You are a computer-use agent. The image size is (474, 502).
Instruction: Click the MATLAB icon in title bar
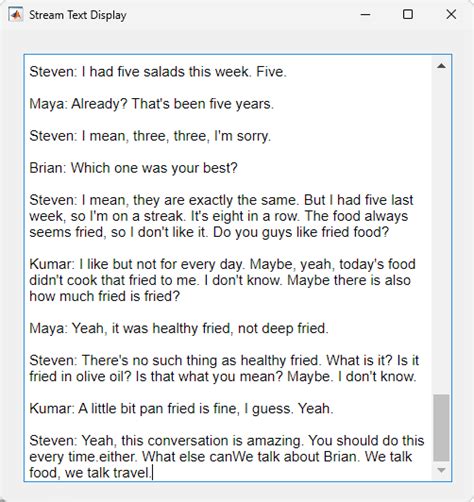click(x=16, y=15)
